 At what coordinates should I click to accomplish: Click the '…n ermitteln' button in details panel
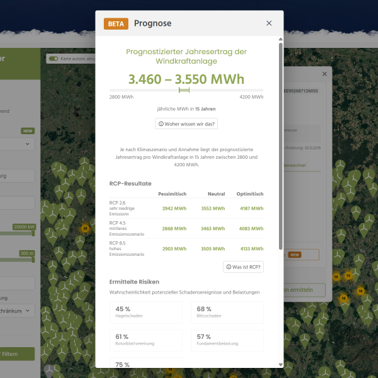pyautogui.click(x=304, y=290)
